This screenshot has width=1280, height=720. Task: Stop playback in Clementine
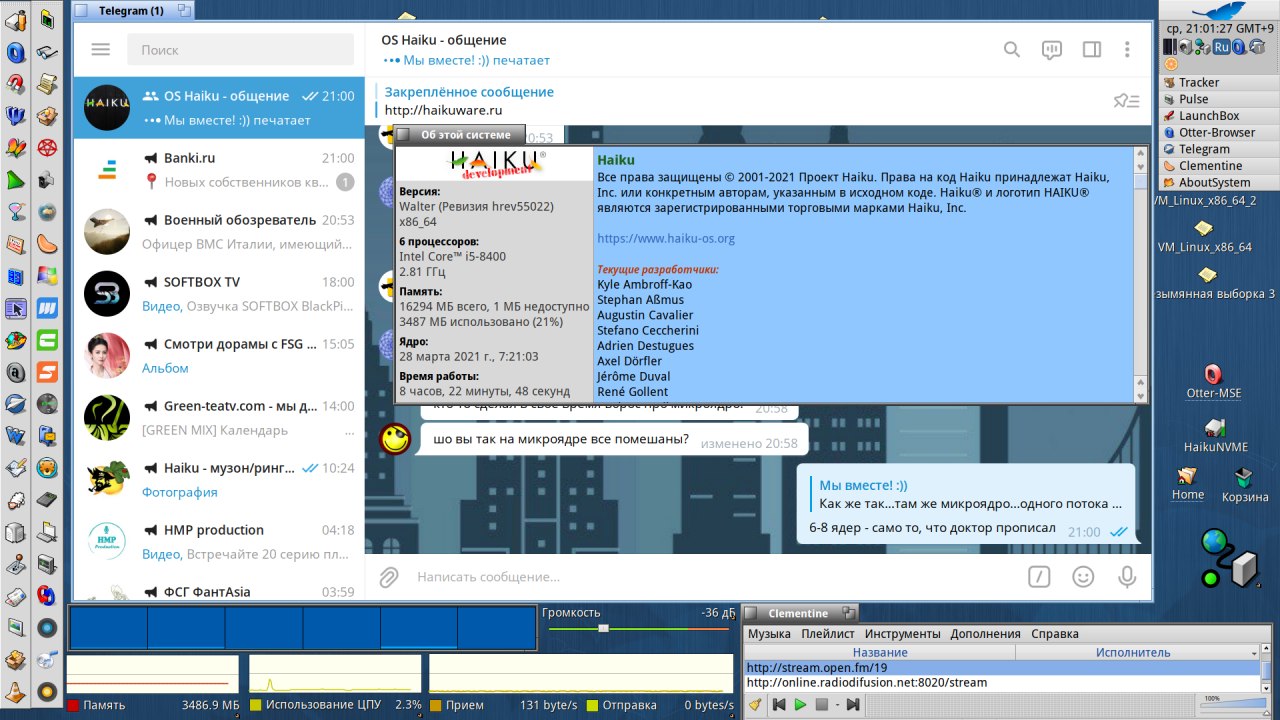pyautogui.click(x=822, y=705)
